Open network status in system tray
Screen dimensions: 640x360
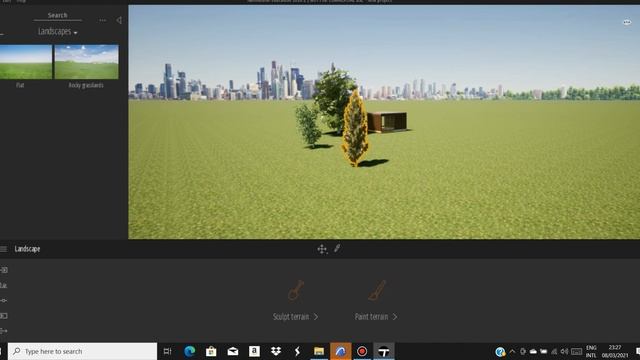click(554, 351)
